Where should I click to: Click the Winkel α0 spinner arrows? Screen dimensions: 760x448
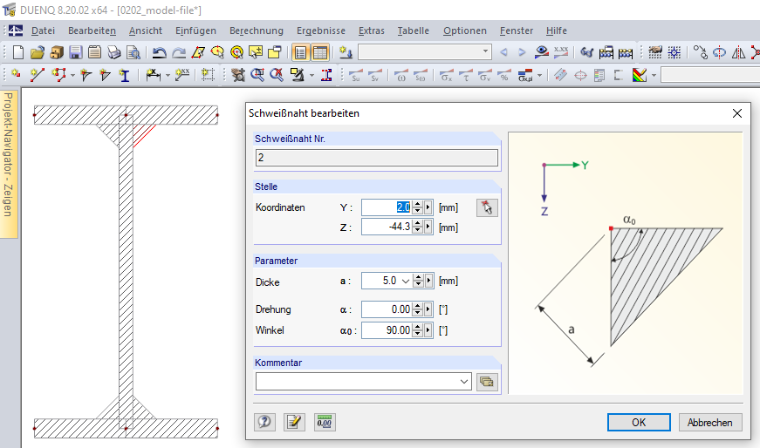417,330
